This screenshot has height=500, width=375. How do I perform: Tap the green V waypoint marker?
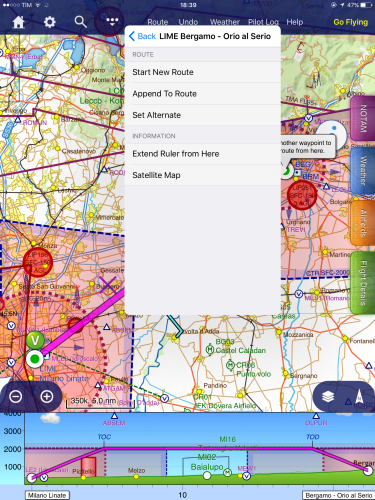click(x=35, y=340)
